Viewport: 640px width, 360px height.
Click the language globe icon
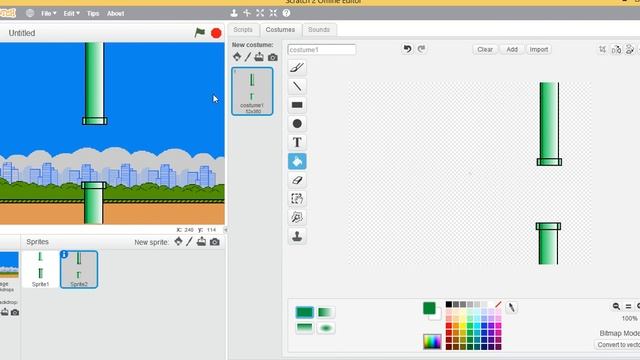click(30, 13)
